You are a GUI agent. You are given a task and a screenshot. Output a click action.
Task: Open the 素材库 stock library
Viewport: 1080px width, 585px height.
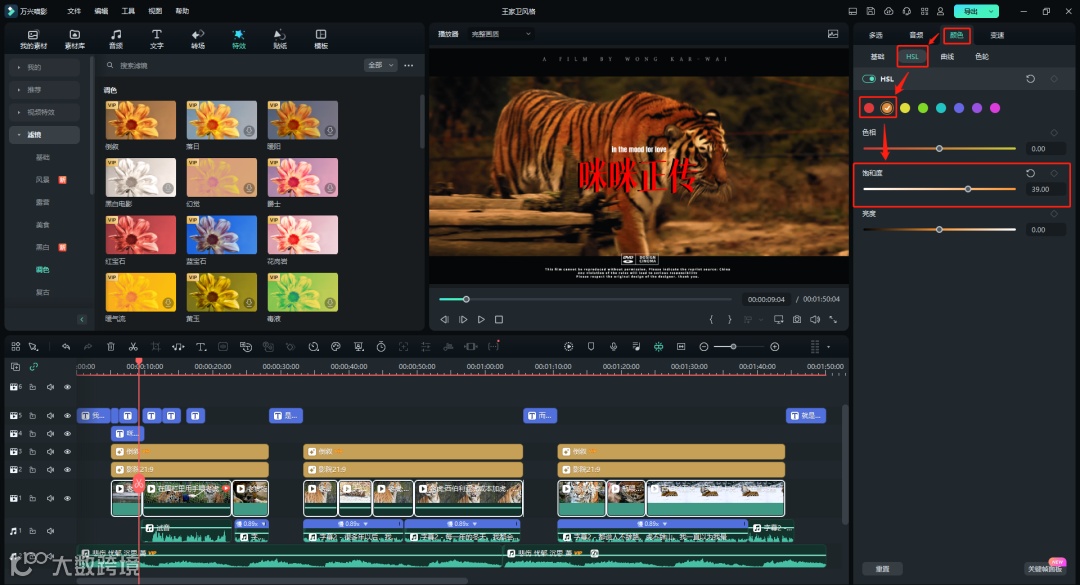click(74, 39)
